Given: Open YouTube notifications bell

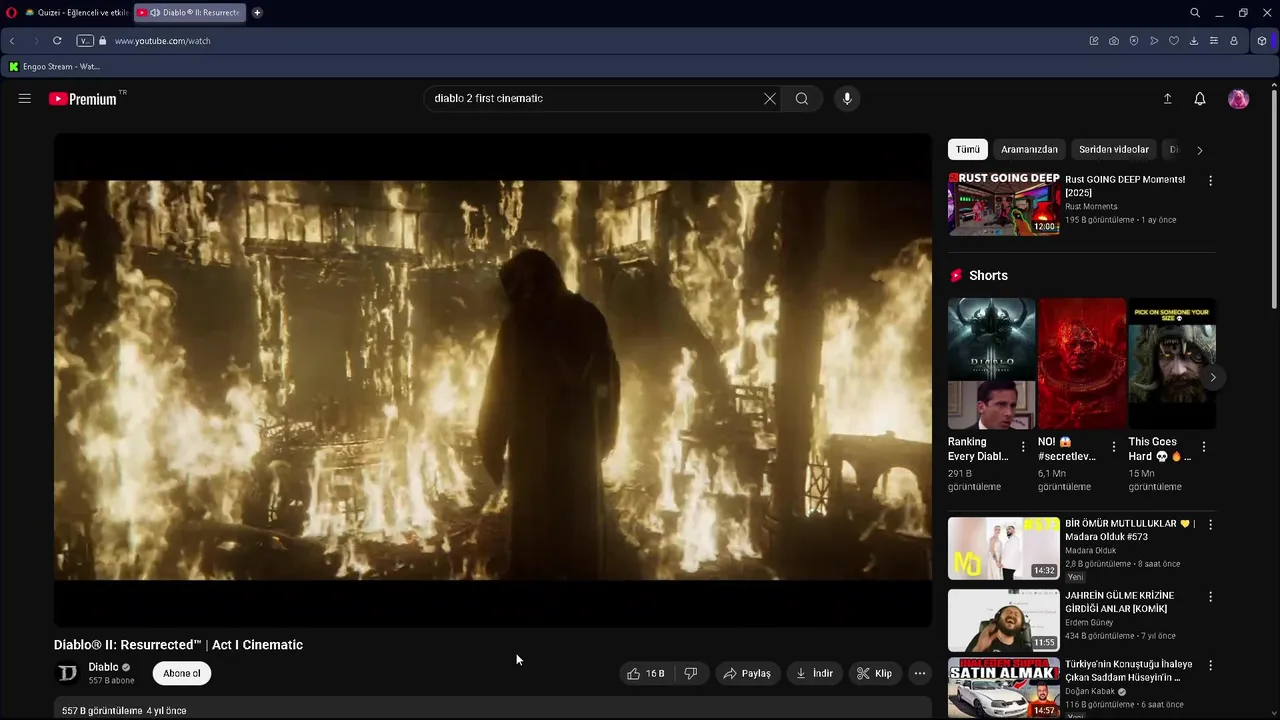Looking at the screenshot, I should coord(1200,99).
